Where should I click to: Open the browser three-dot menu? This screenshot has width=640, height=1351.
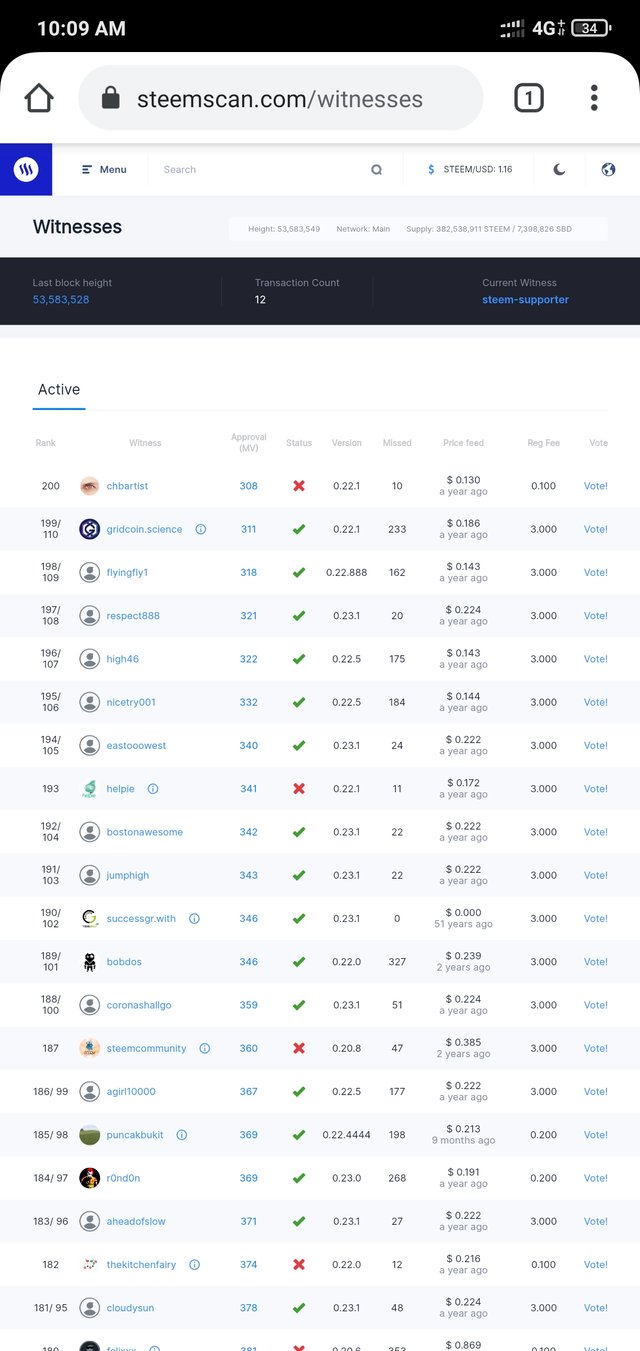tap(594, 98)
